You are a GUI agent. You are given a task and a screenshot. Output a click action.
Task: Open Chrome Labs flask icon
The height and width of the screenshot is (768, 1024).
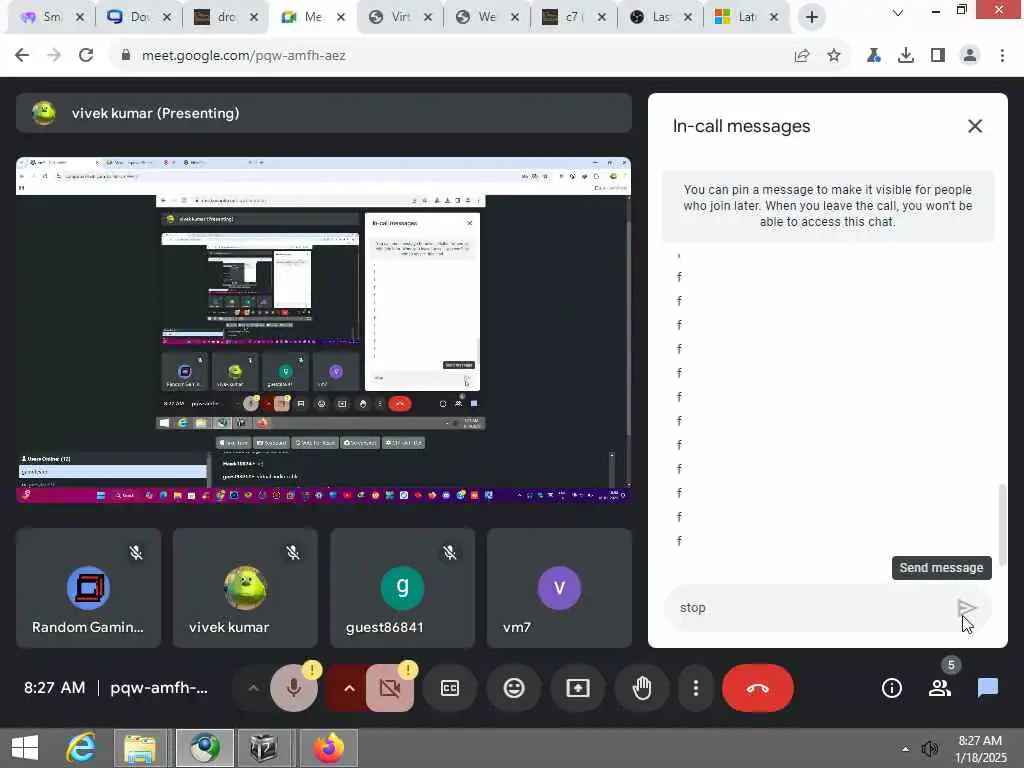(x=873, y=56)
